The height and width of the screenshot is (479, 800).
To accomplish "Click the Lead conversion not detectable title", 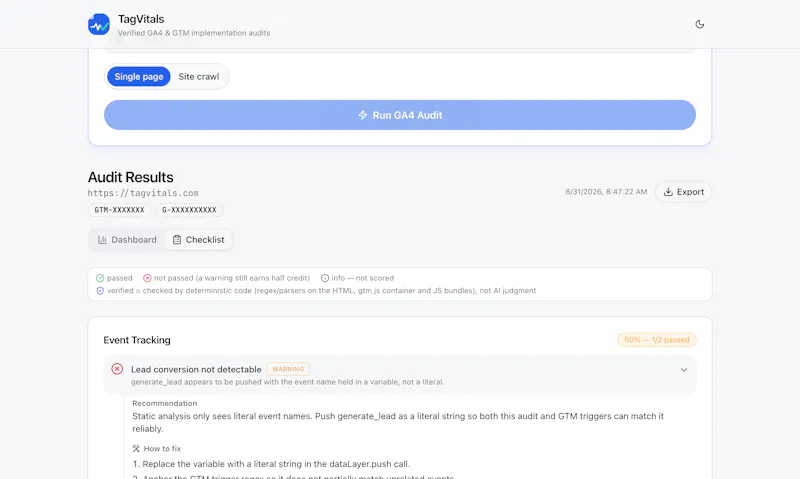I will coord(196,369).
